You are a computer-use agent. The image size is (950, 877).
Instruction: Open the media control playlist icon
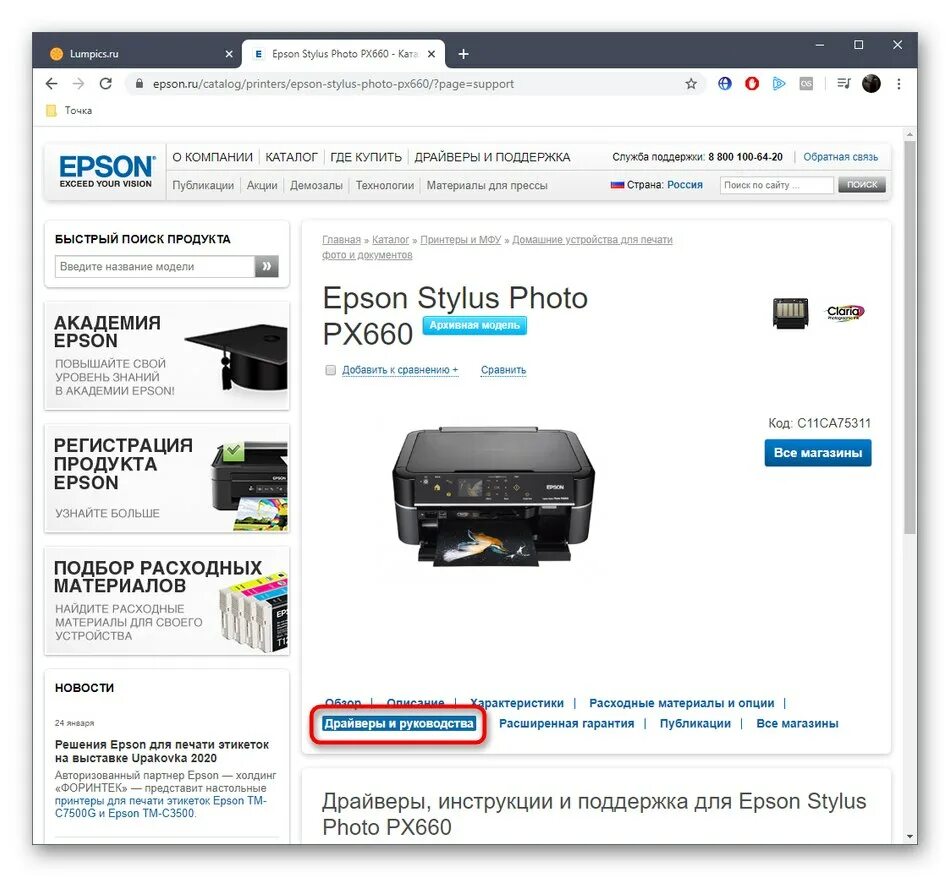[x=843, y=84]
